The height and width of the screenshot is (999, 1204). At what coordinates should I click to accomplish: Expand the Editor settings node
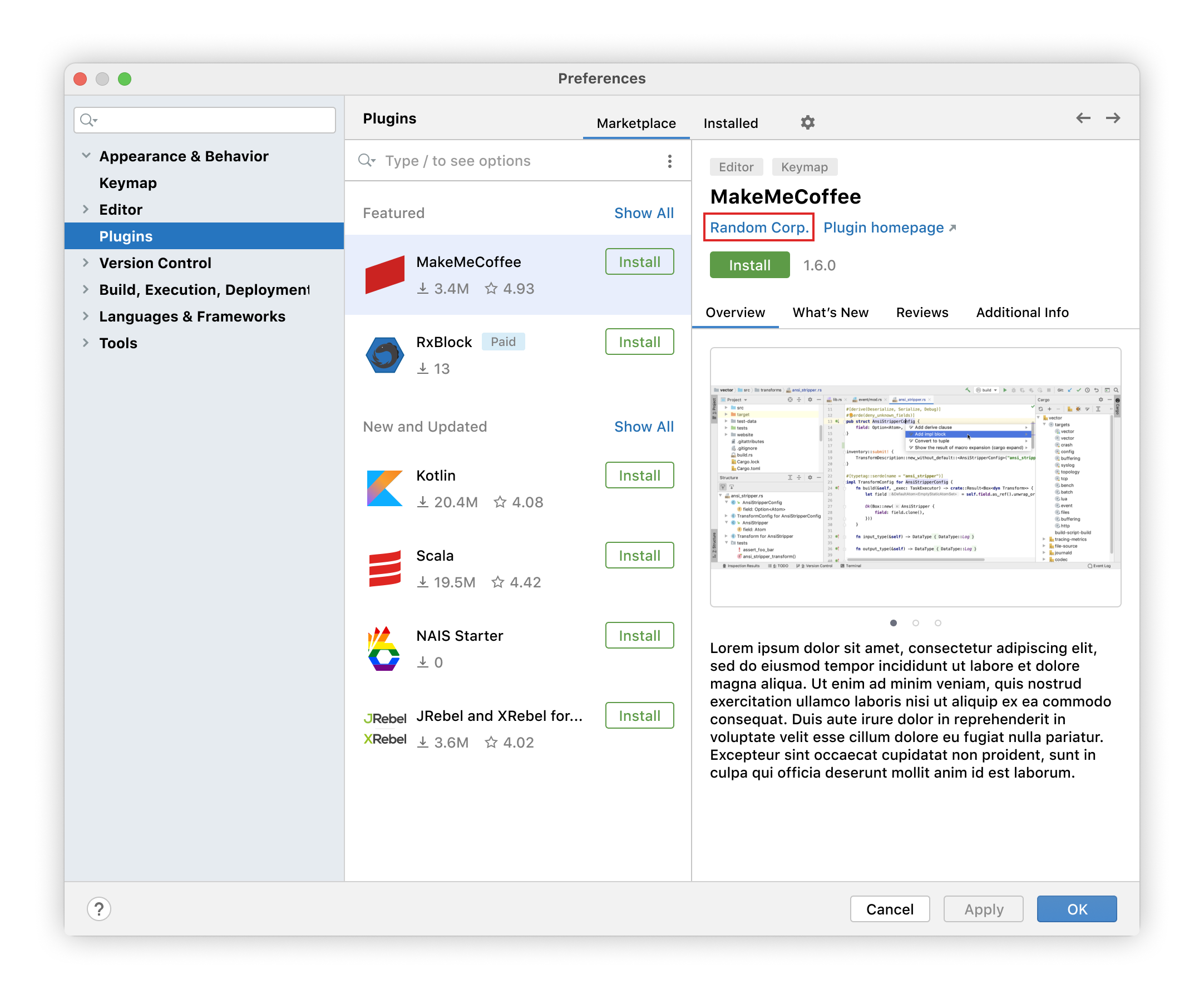(86, 209)
